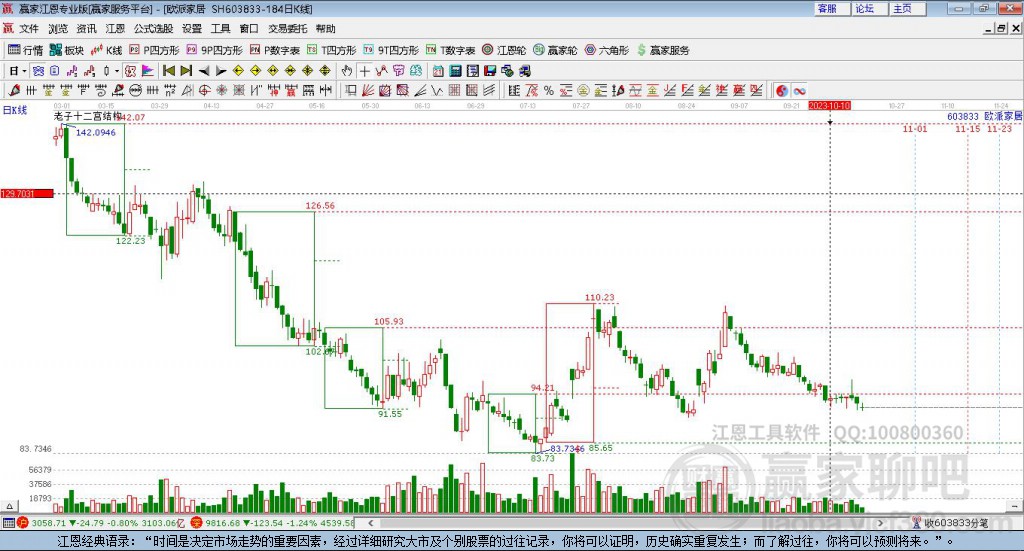
Task: Restore the inner chart window using the MDI restore button
Action: 1001,29
